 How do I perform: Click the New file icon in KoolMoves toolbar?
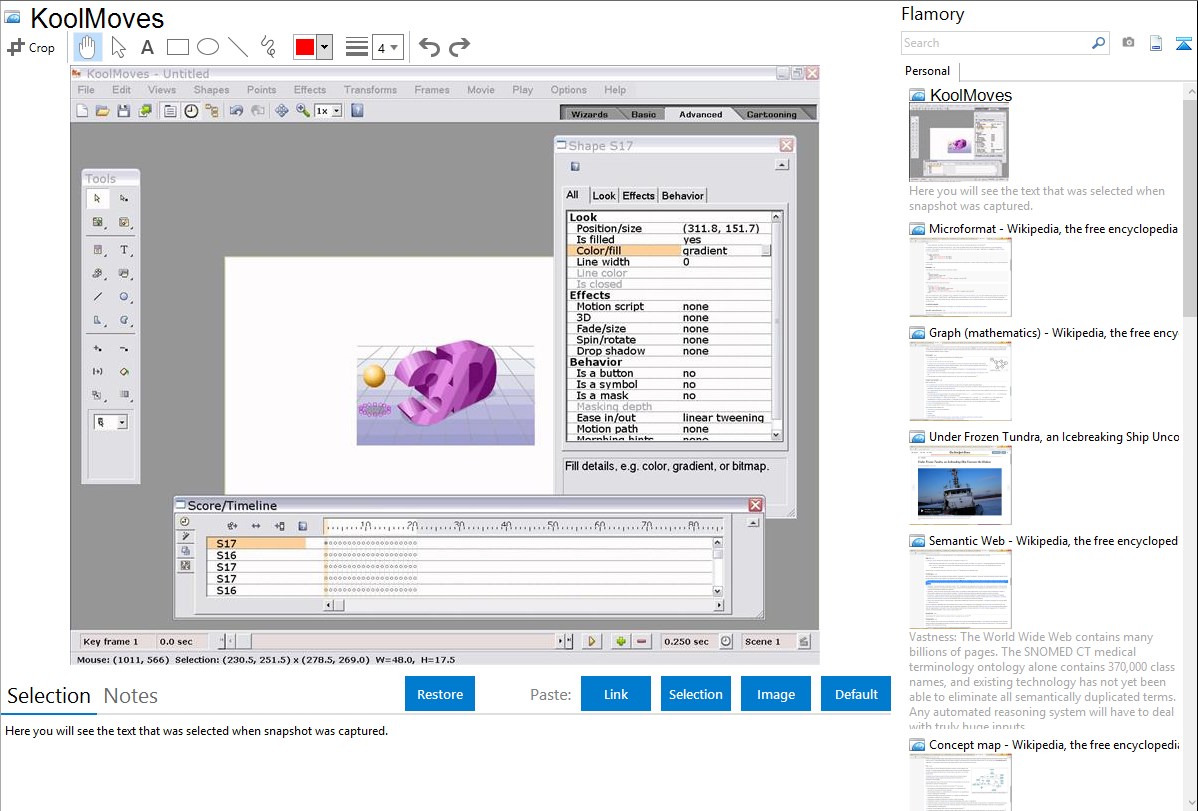[x=83, y=111]
